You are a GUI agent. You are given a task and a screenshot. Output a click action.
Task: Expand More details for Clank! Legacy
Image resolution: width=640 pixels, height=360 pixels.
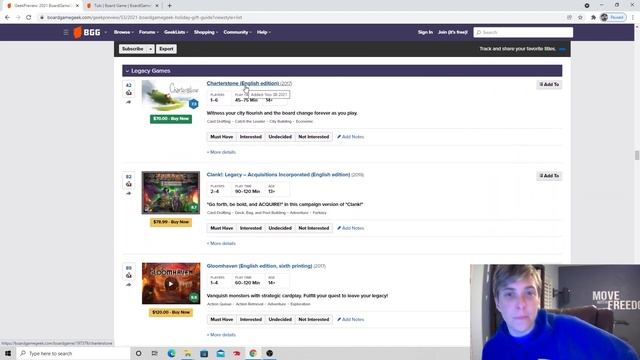[x=221, y=244]
